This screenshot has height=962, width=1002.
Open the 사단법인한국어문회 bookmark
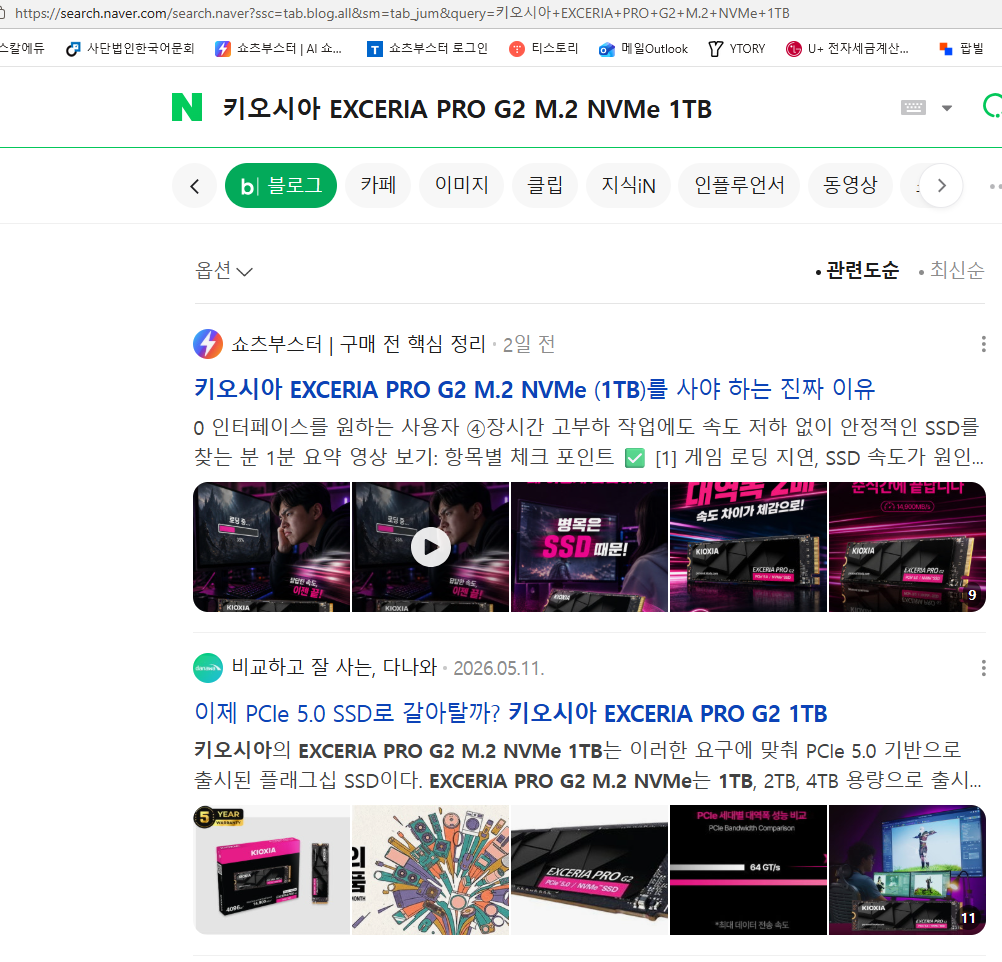pos(130,49)
